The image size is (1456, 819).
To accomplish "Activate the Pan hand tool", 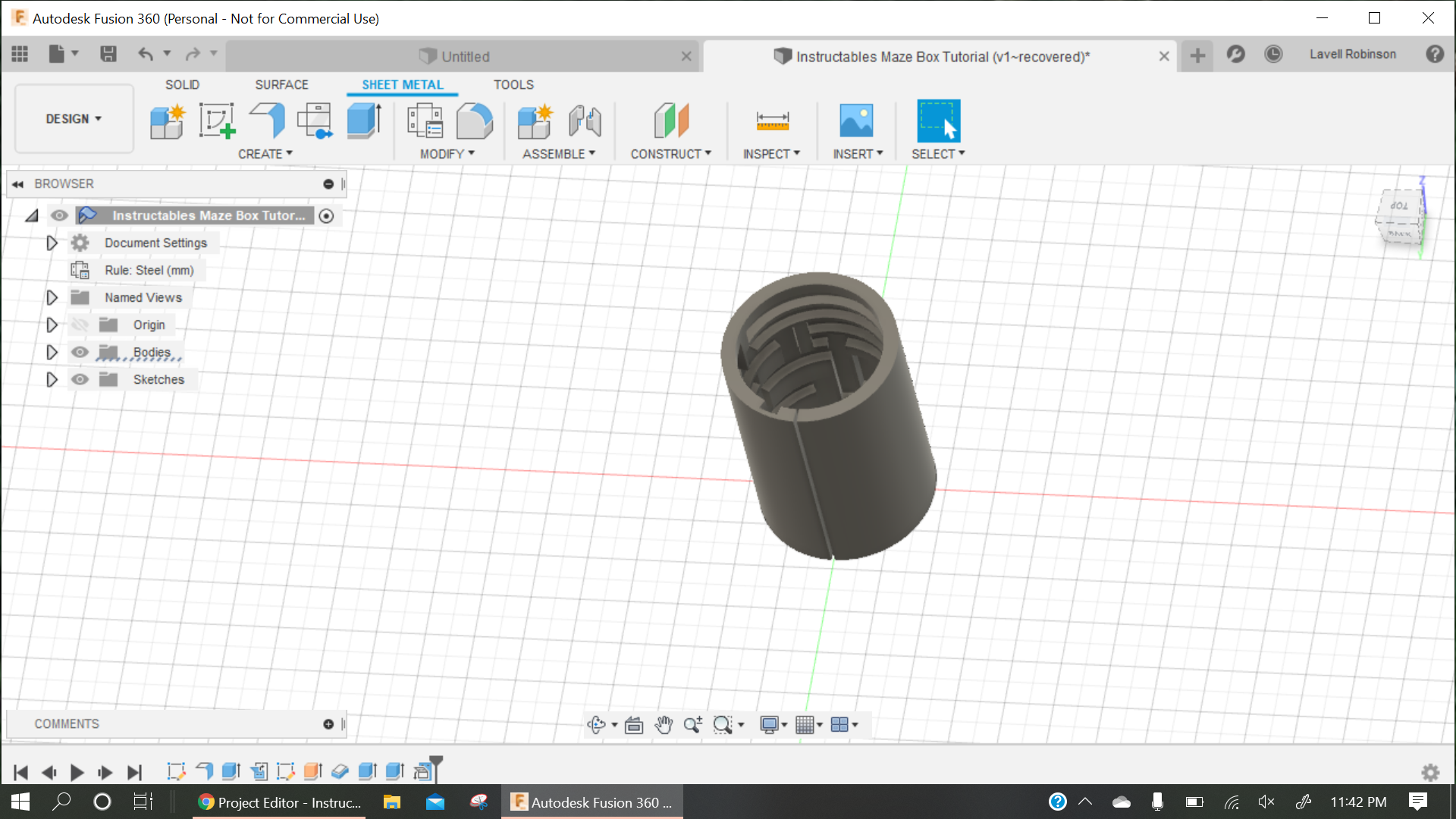I will [x=664, y=725].
